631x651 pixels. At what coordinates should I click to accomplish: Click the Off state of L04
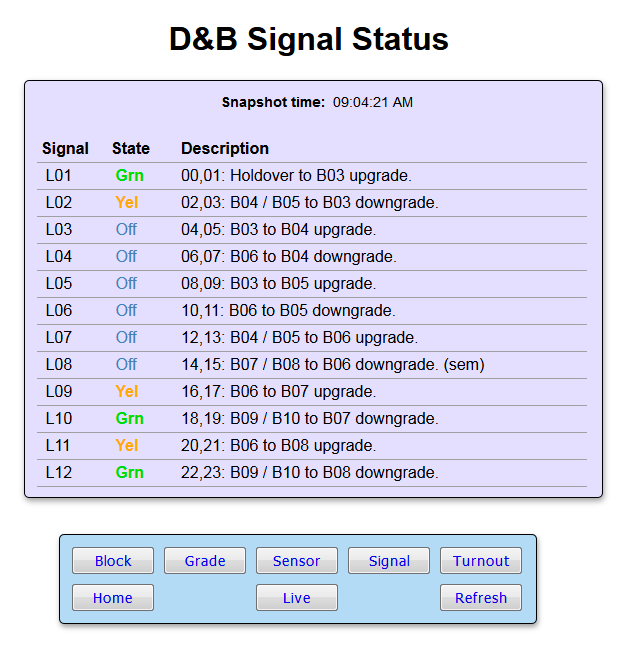tap(126, 257)
